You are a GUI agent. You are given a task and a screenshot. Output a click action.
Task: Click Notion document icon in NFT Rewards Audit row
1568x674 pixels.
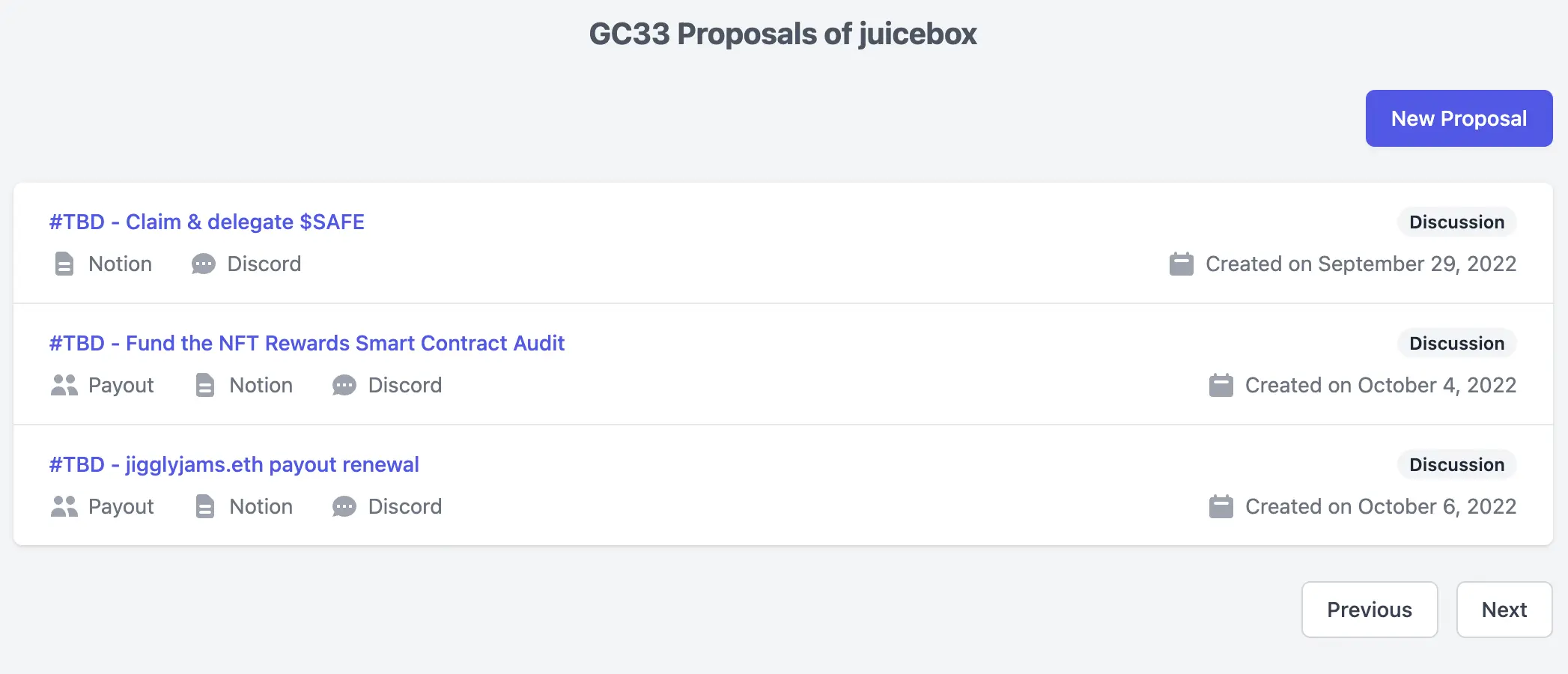pyautogui.click(x=205, y=385)
